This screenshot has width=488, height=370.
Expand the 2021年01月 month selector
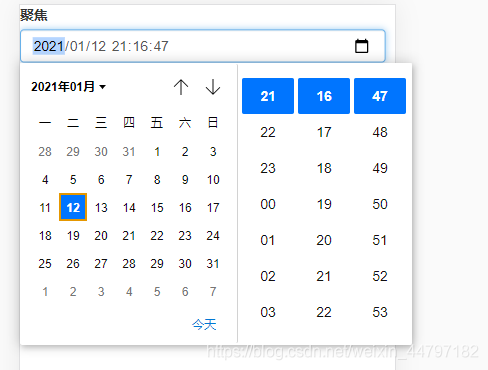(68, 87)
